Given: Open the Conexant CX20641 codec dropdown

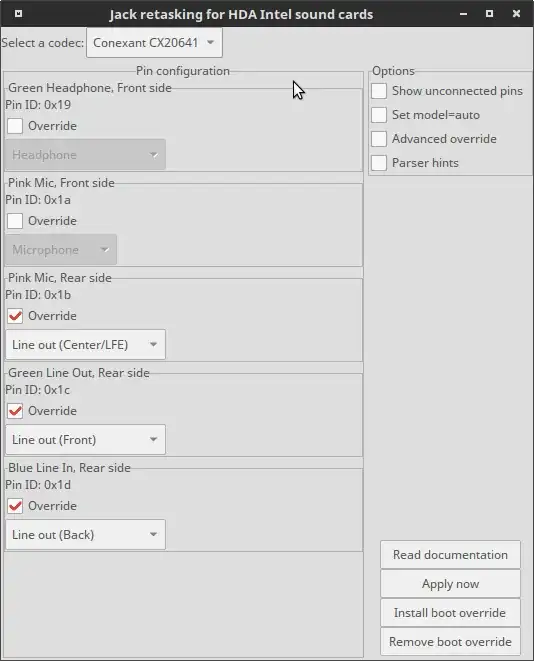Looking at the screenshot, I should [x=154, y=43].
